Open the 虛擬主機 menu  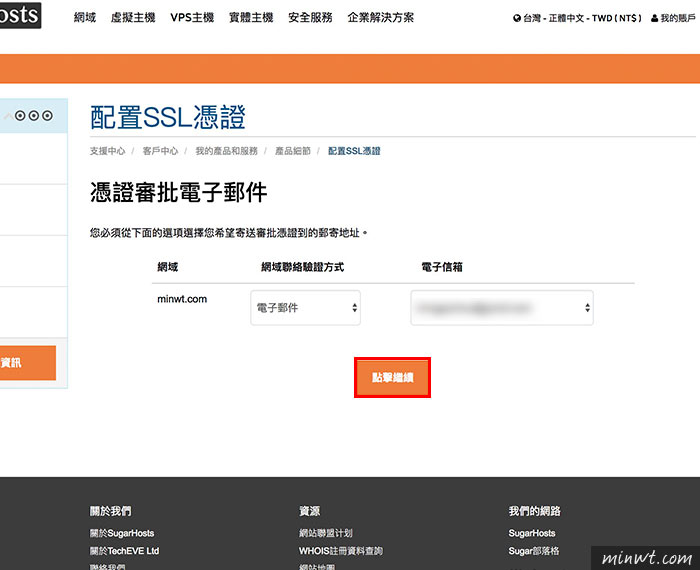point(133,17)
